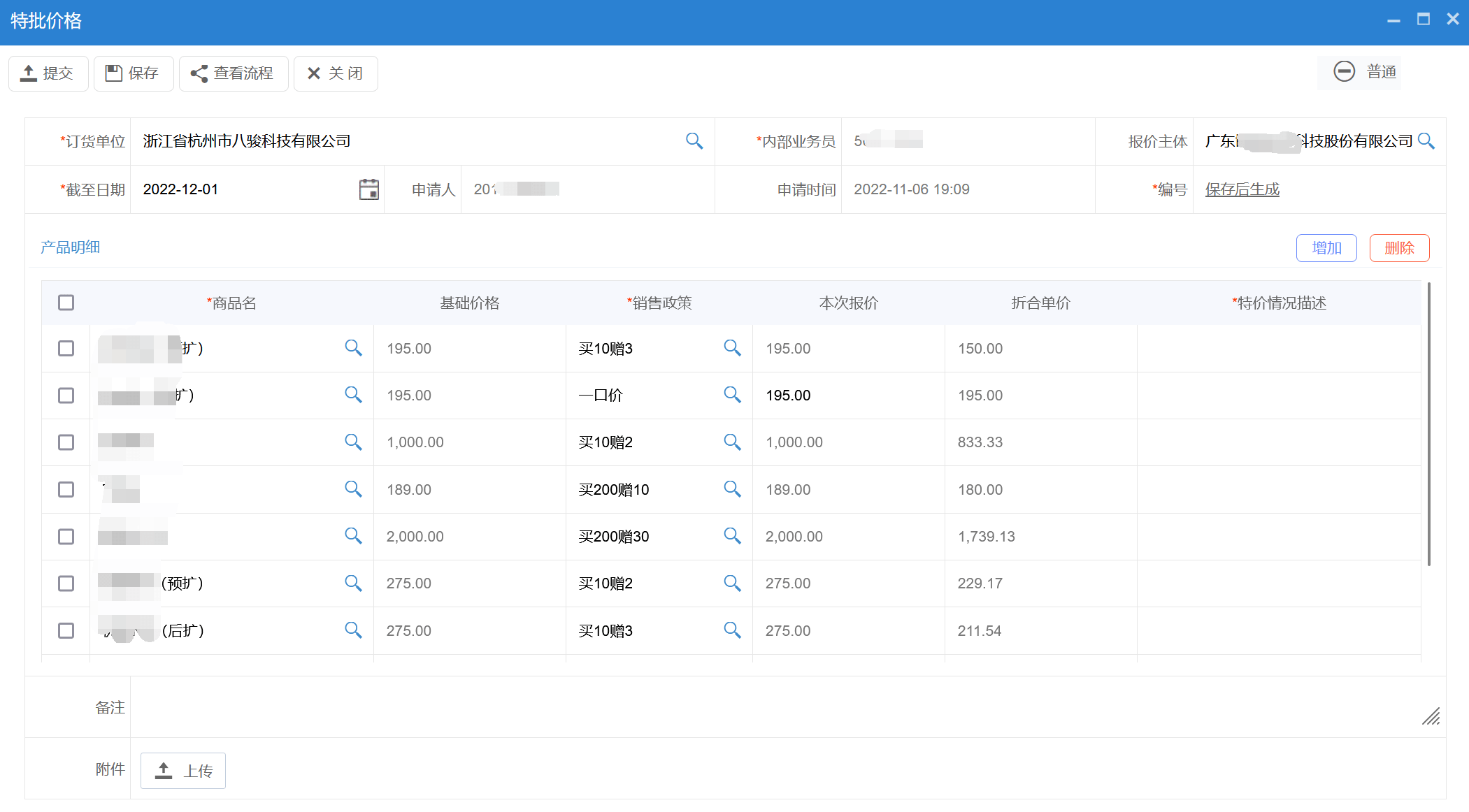Select the checkbox on the 2,000.00 row

pos(66,536)
